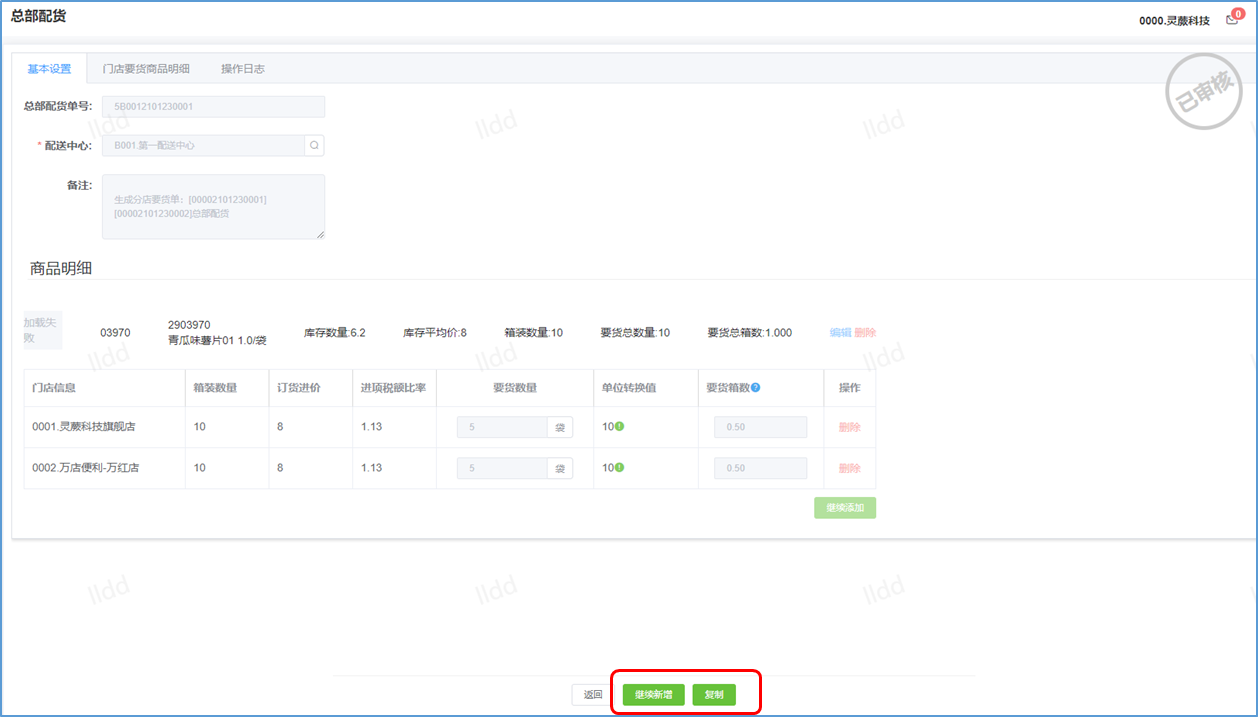Click product name 青瓜味薯片01 1.0/袋

(217, 340)
